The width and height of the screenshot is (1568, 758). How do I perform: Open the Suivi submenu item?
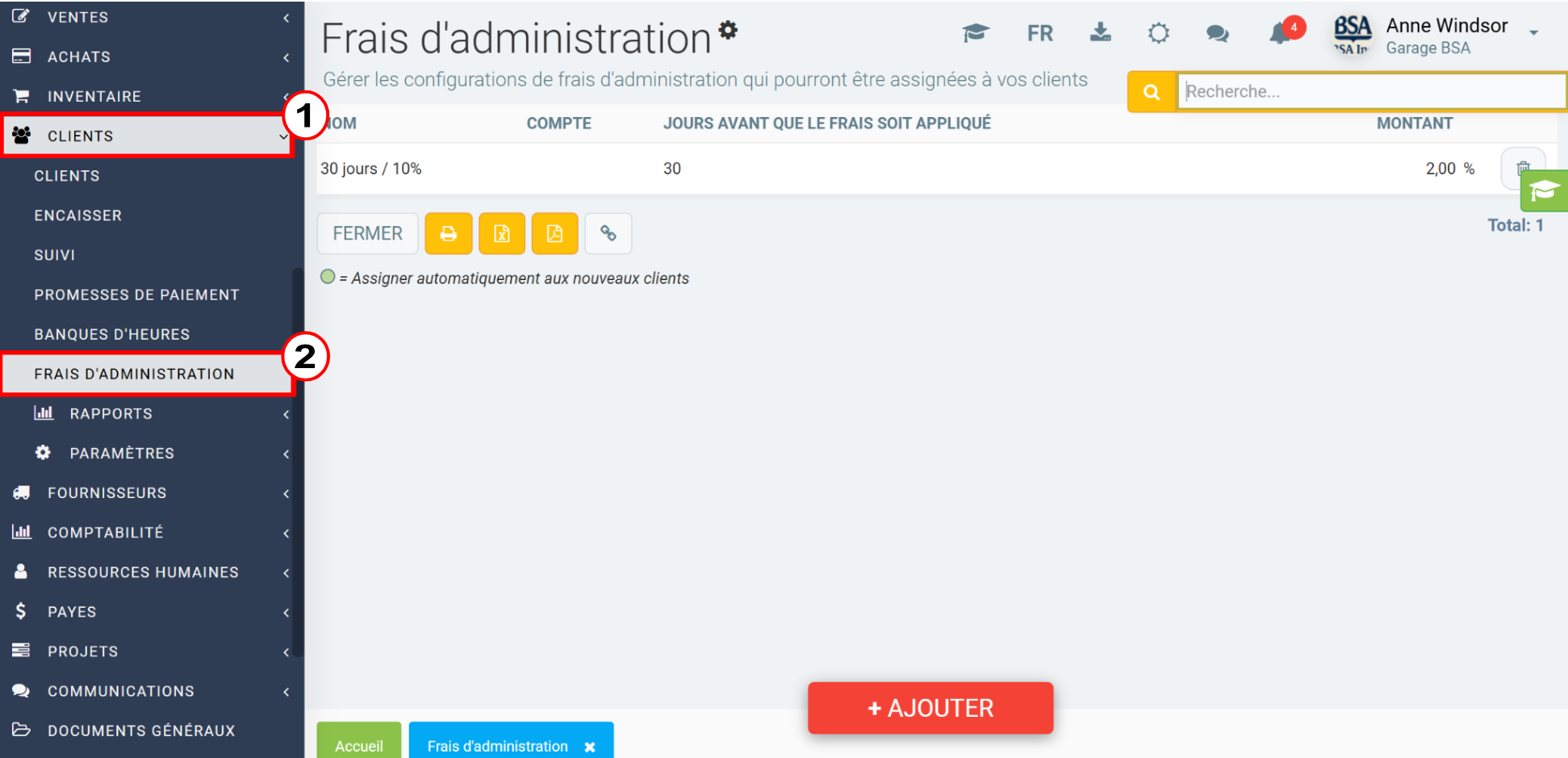pos(55,255)
